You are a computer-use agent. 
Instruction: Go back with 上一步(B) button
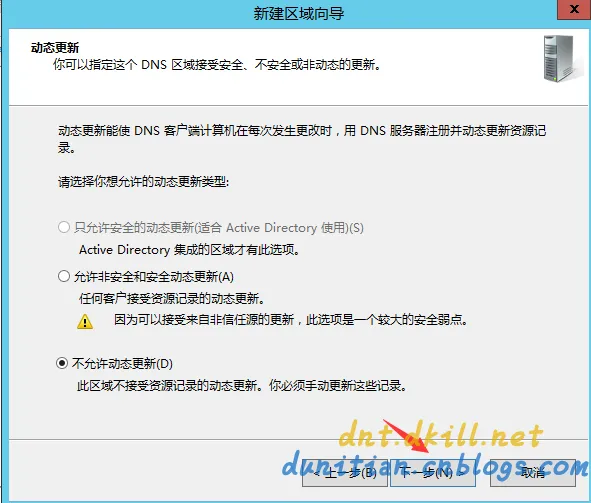[x=344, y=473]
